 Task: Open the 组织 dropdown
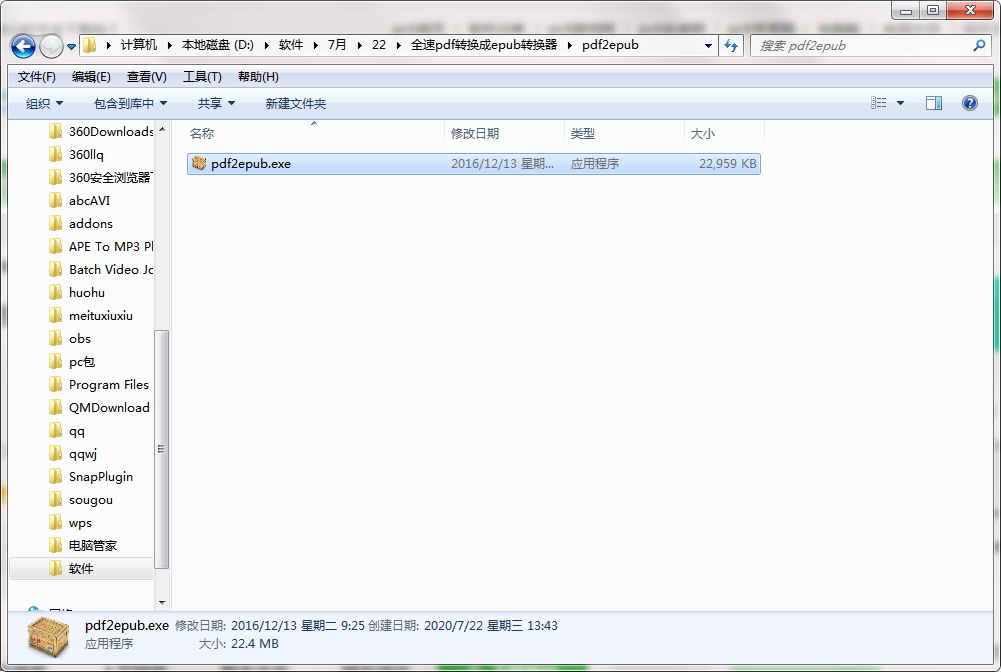(x=44, y=103)
